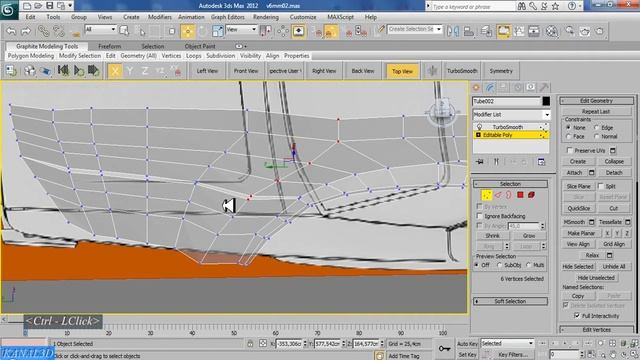This screenshot has width=640, height=360.
Task: Click the Pin Stack icon
Action: click(480, 162)
